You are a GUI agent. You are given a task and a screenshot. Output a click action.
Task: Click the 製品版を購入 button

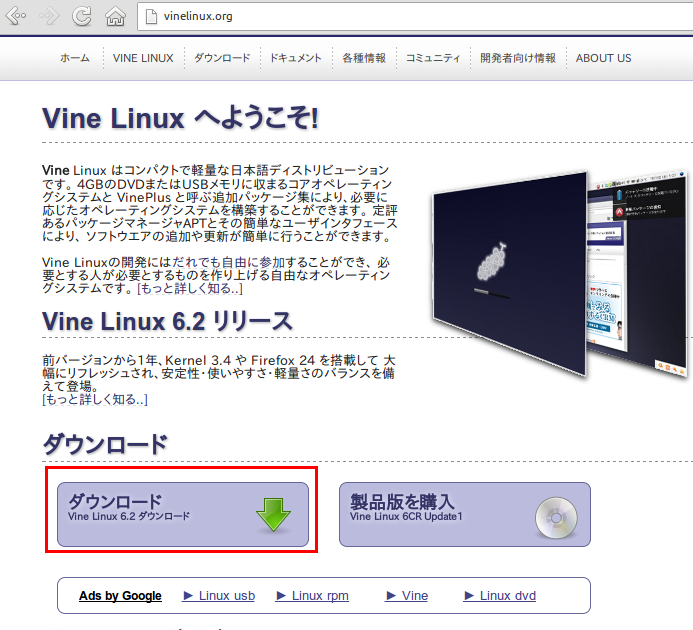[465, 514]
